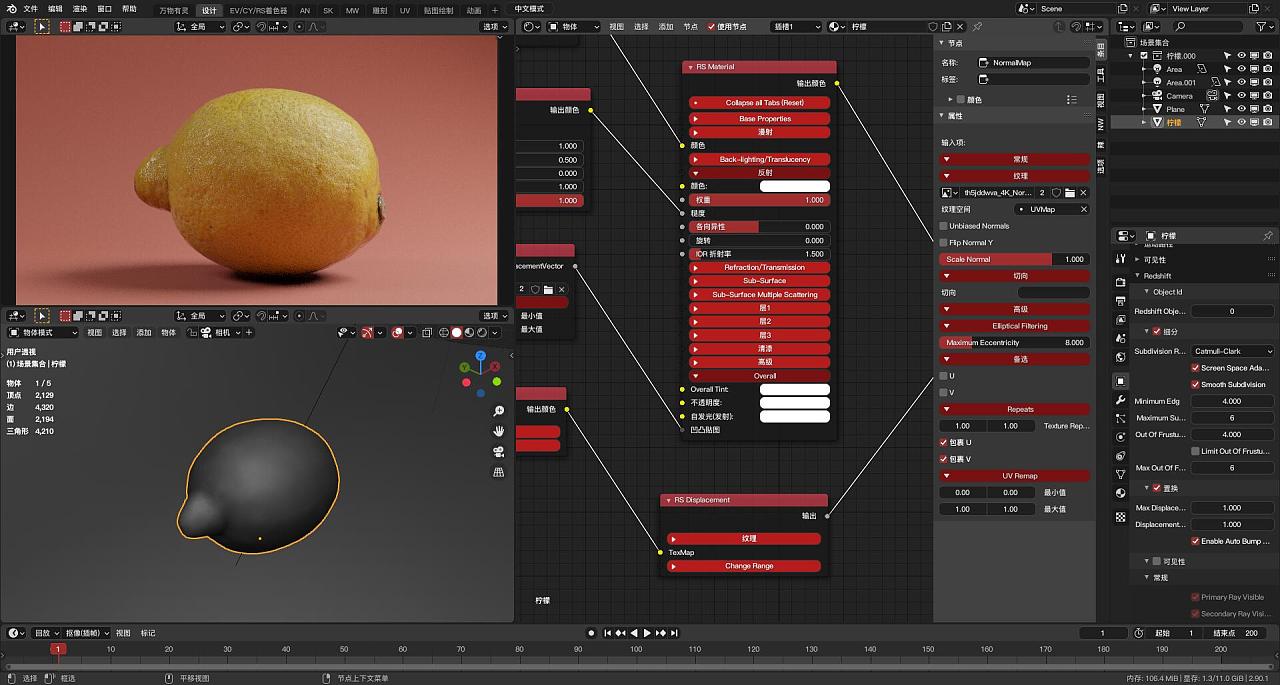Open the 添加 menu in the node editor header
The image size is (1280, 685).
coord(668,28)
